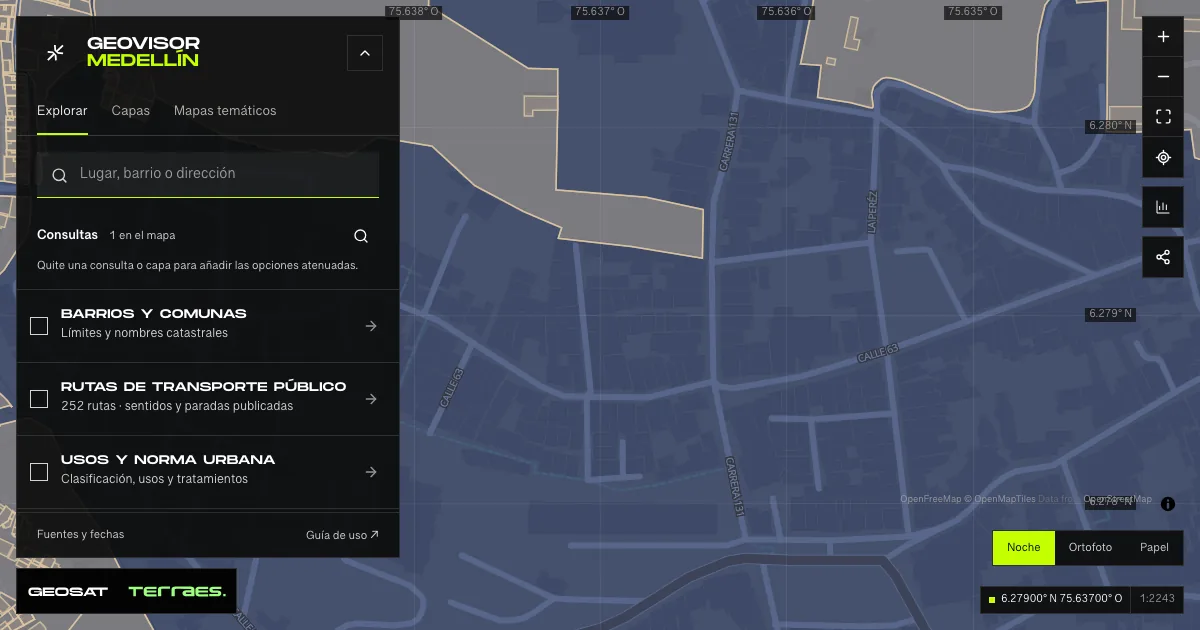Viewport: 1200px width, 630px height.
Task: Zoom in with the plus button
Action: click(1163, 37)
